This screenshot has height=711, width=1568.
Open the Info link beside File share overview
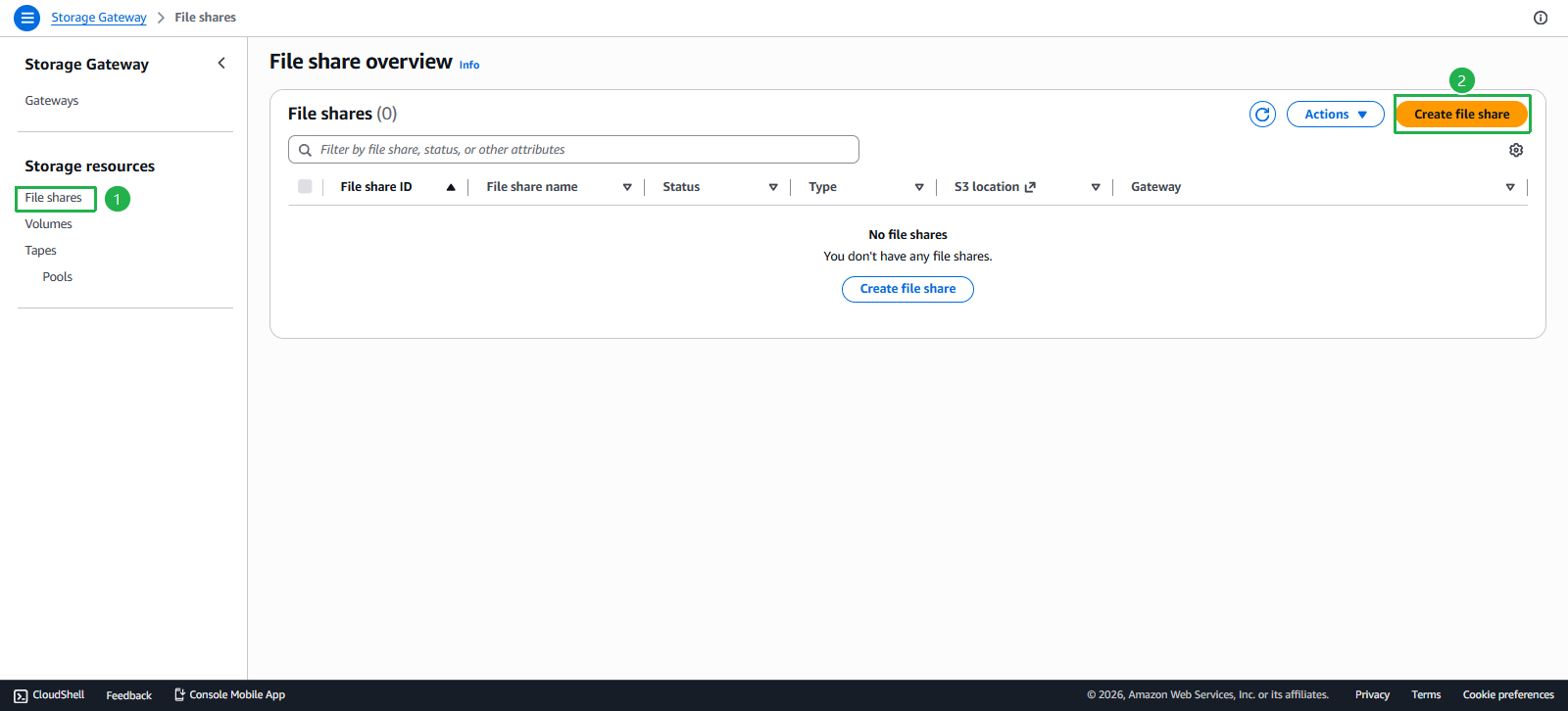[x=469, y=65]
